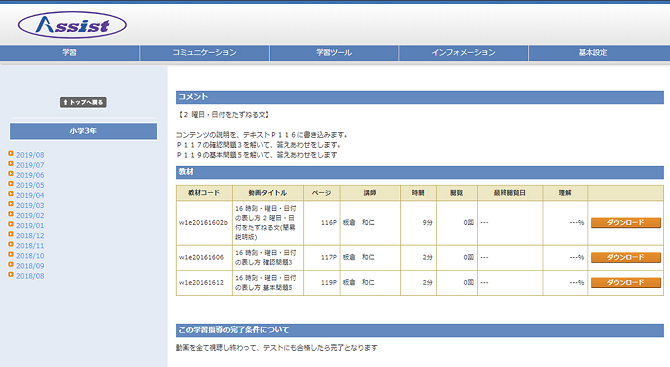This screenshot has height=367, width=670.
Task: Open the 2018/08 month link
Action: [30, 276]
